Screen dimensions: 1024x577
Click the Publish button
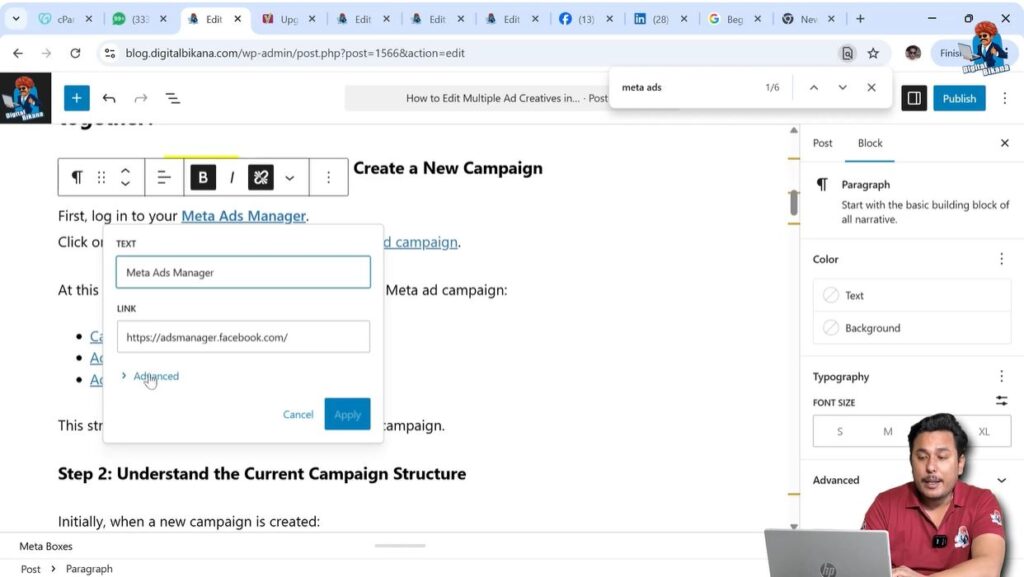coord(958,98)
